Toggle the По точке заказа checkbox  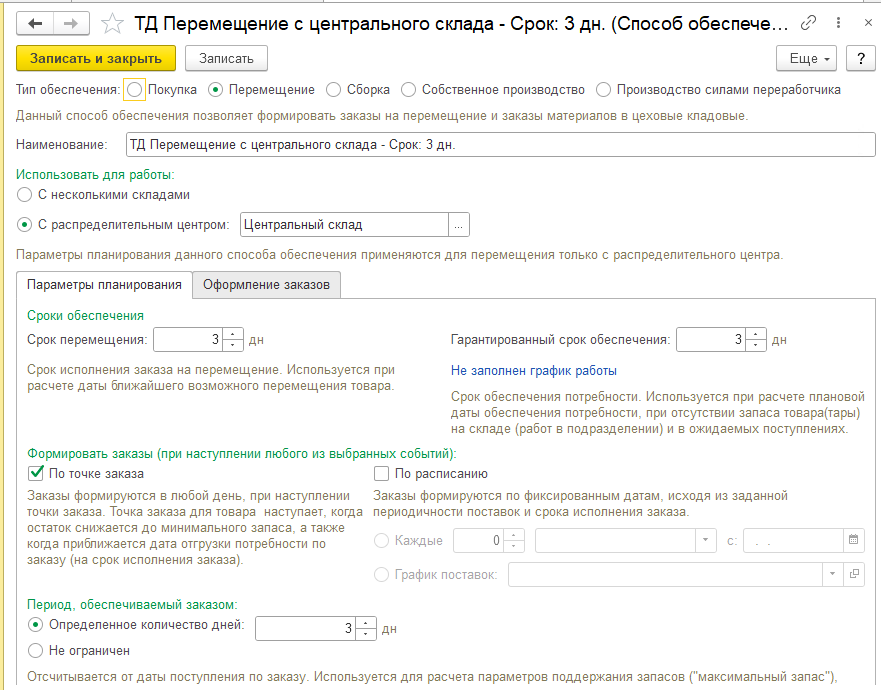pyautogui.click(x=36, y=474)
